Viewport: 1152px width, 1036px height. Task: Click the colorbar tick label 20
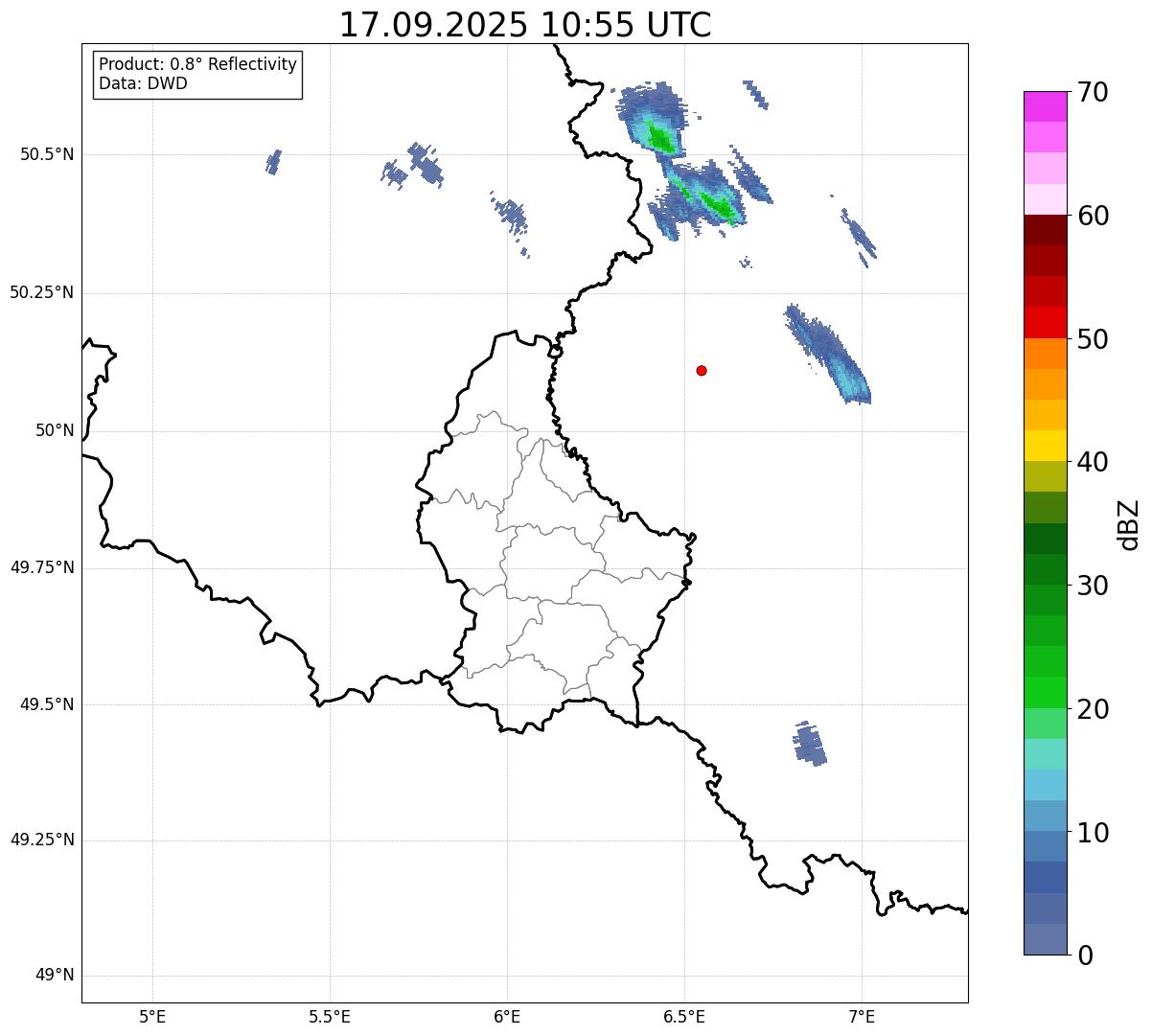tap(1093, 709)
